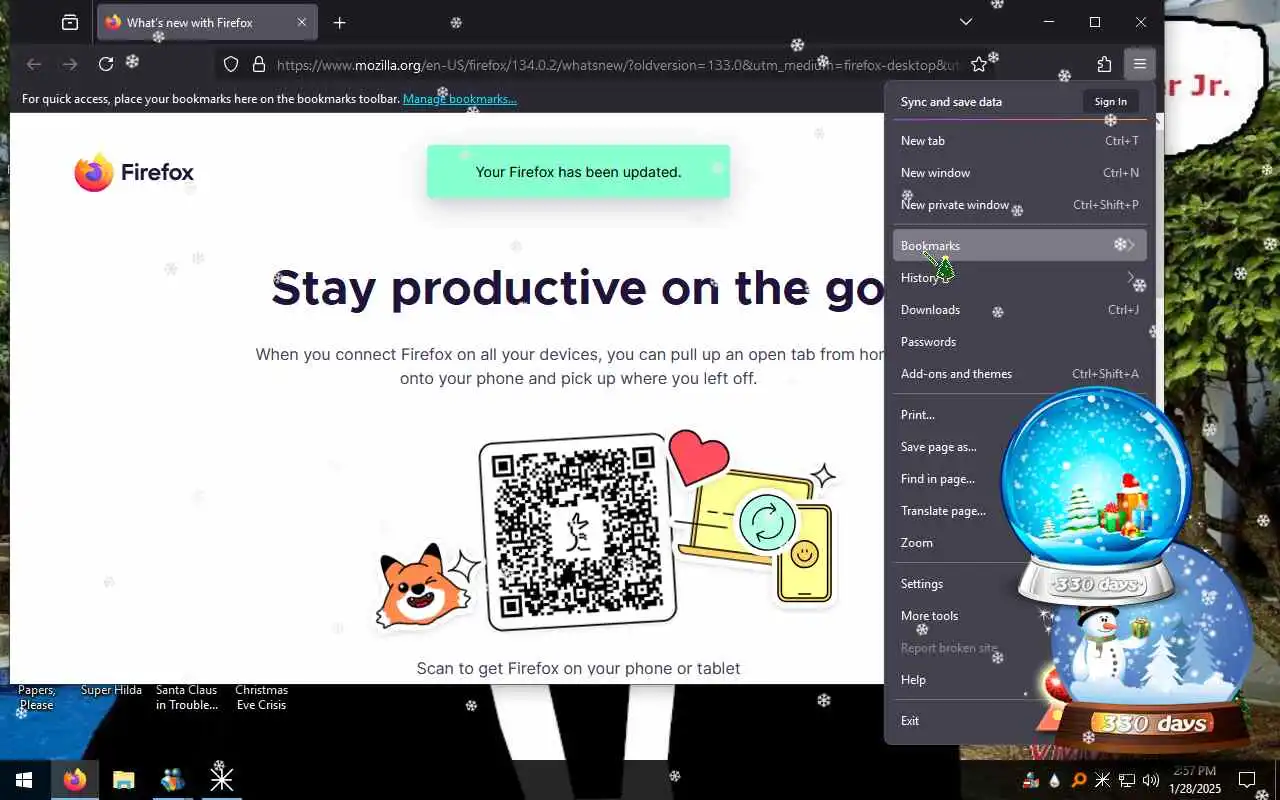Open the Firefox hamburger application menu
1280x800 pixels.
coord(1139,64)
